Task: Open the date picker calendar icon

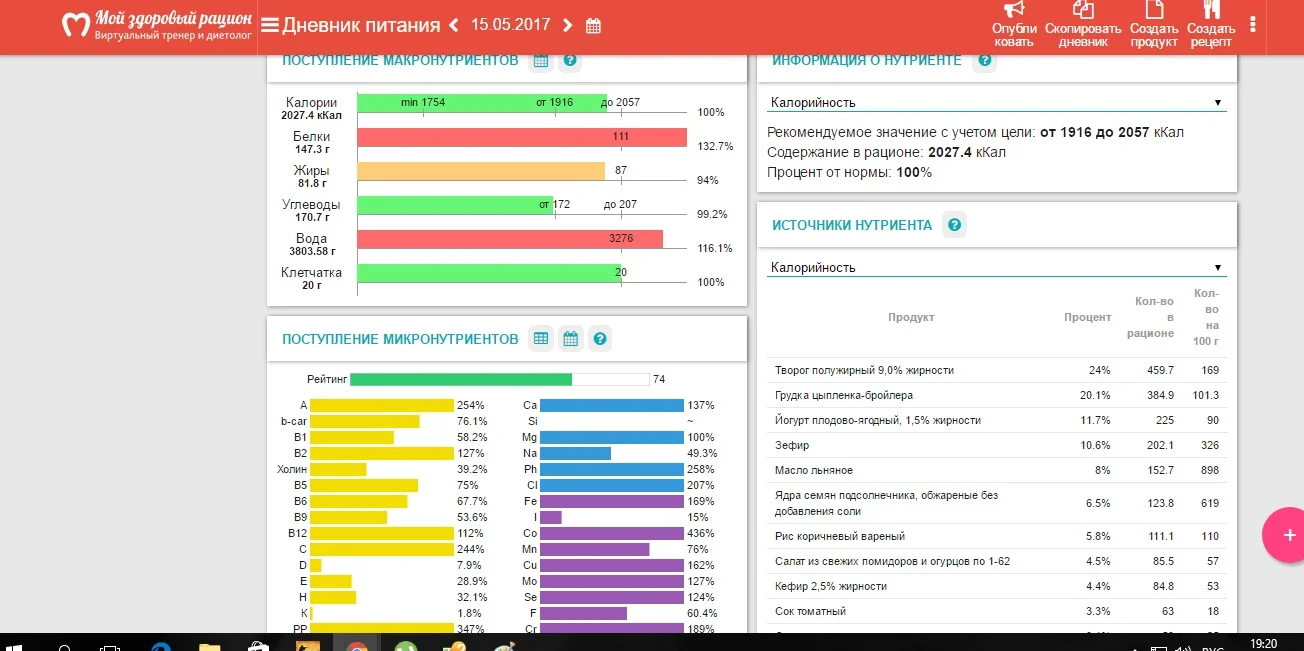Action: pos(593,25)
